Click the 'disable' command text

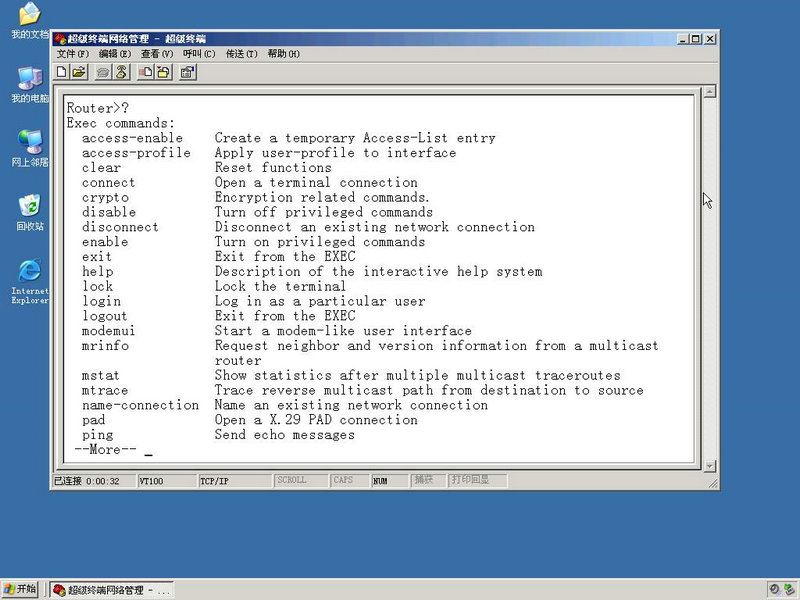pyautogui.click(x=109, y=212)
